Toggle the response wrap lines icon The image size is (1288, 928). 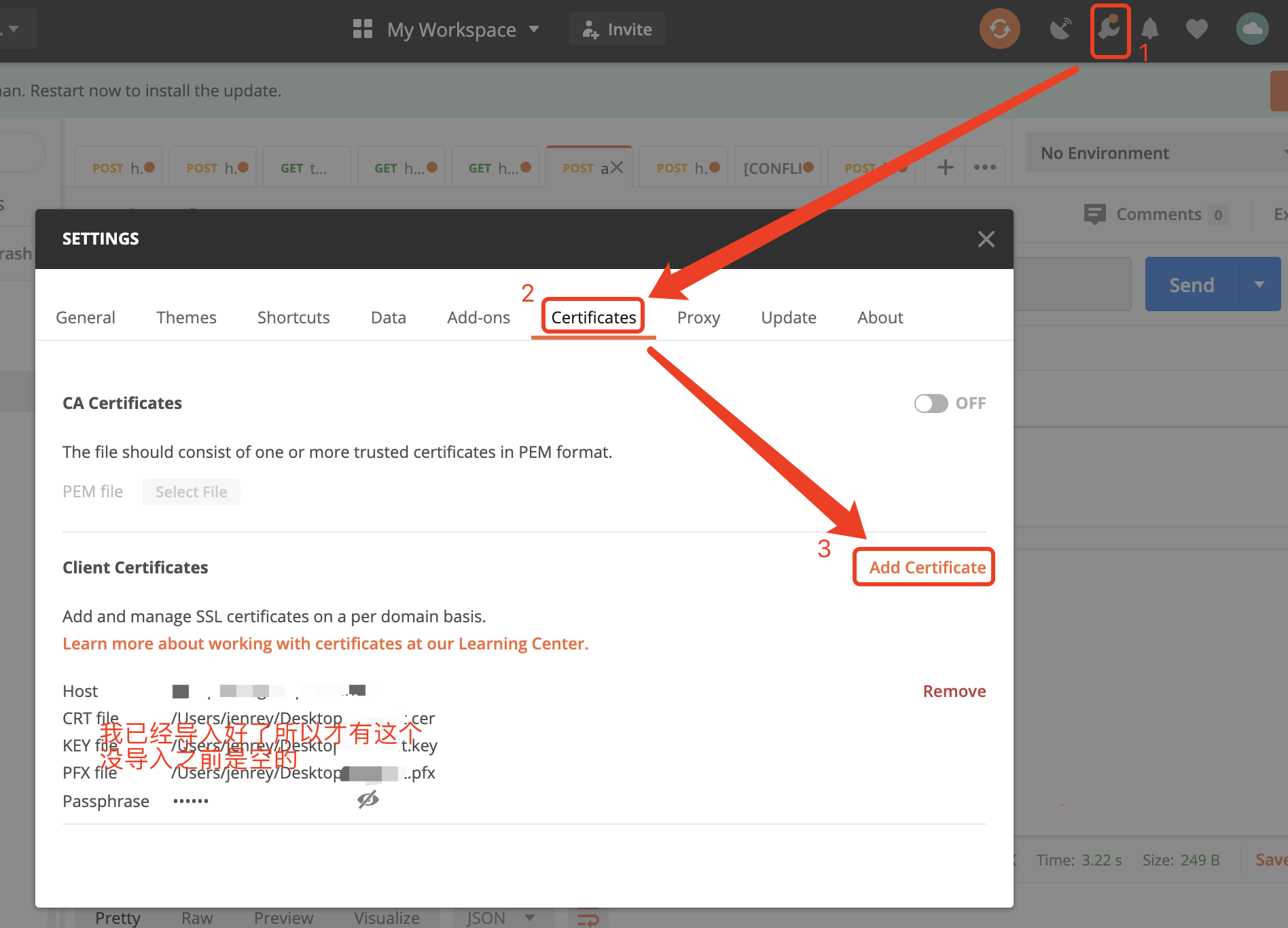tap(588, 918)
